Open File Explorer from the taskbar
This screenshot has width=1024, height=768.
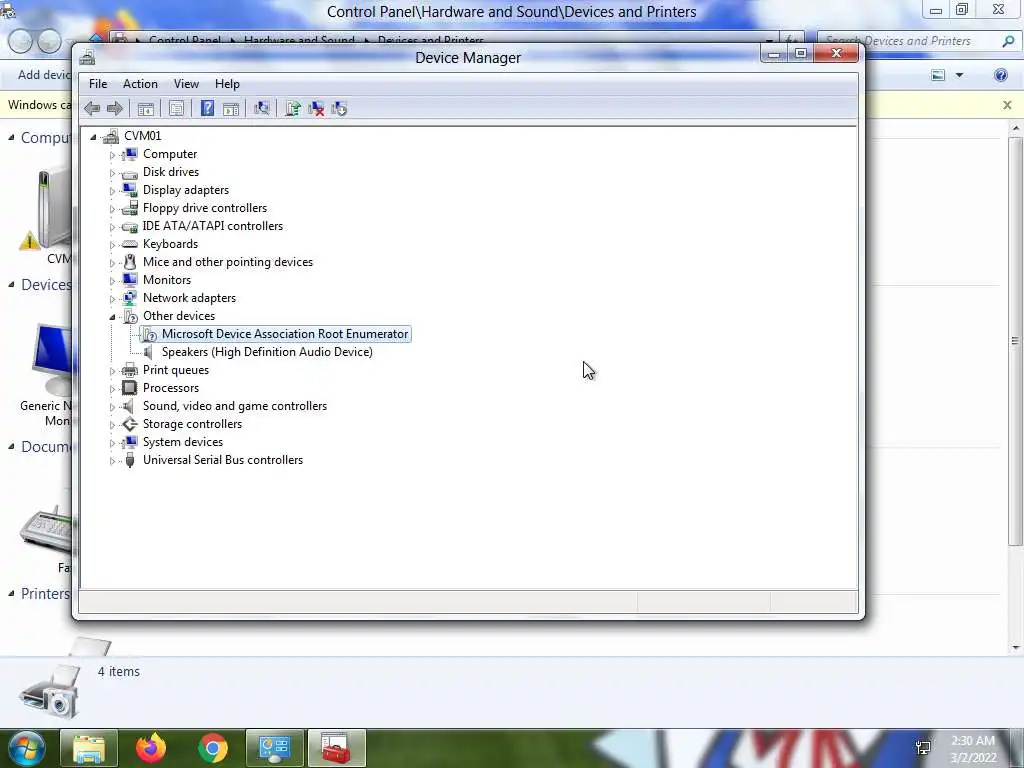(89, 748)
